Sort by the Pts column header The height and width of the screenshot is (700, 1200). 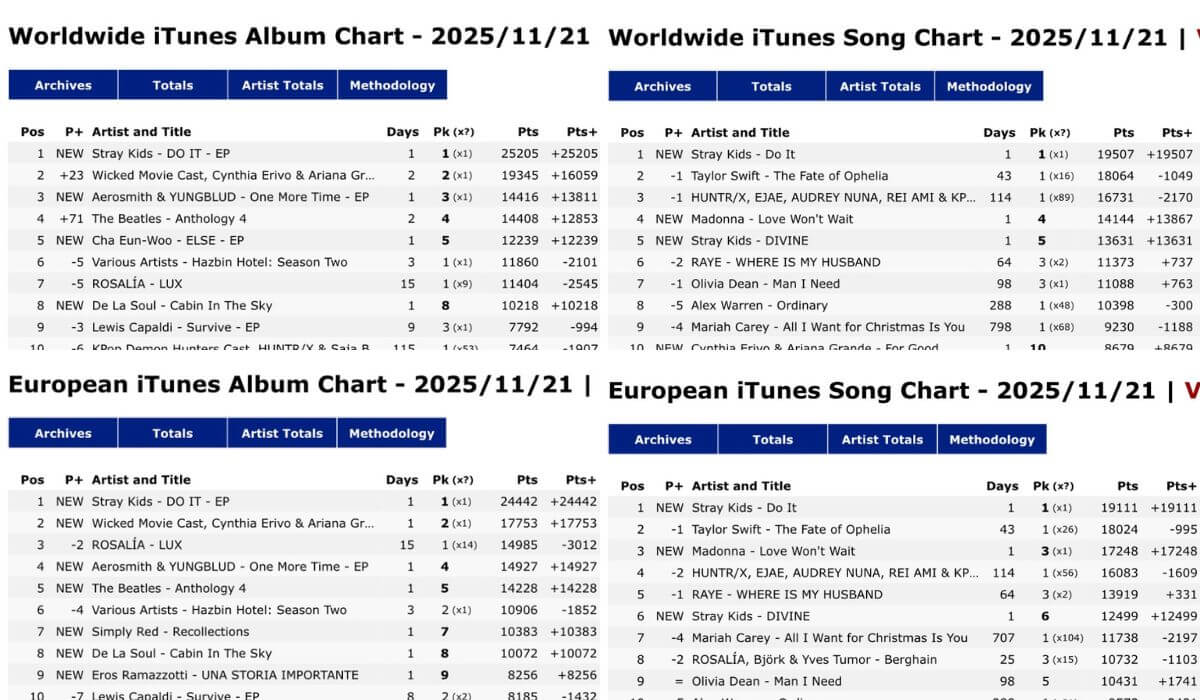527,131
